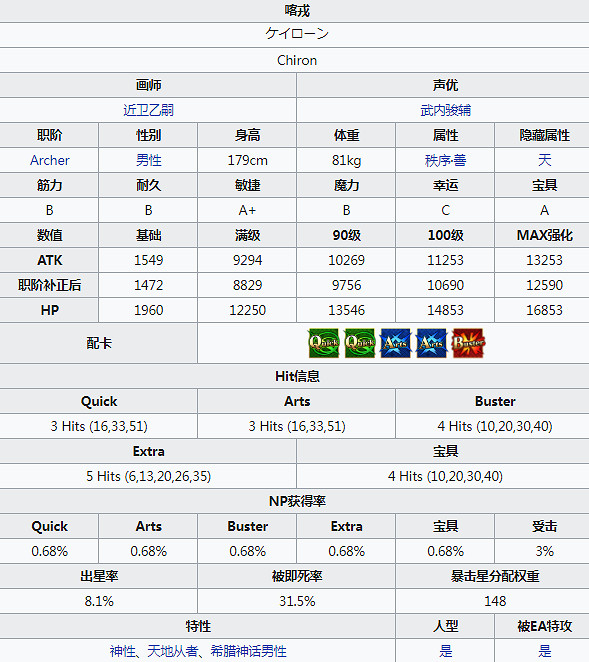Click the 声优 header cell
This screenshot has width=589, height=662.
tap(443, 85)
